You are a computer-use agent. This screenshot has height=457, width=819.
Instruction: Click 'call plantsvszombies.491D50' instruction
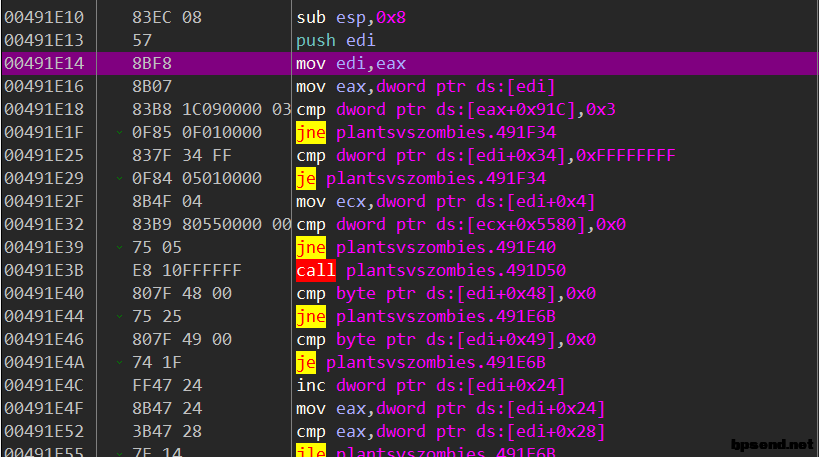tap(431, 270)
